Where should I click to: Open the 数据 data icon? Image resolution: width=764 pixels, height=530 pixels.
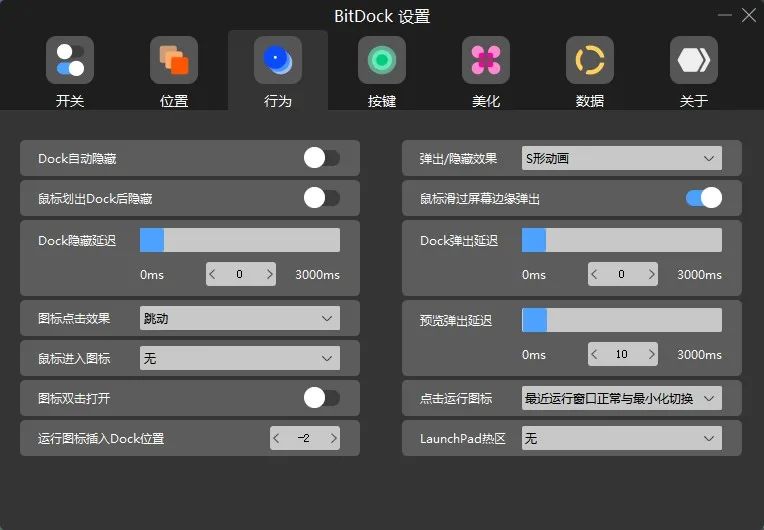click(x=590, y=60)
